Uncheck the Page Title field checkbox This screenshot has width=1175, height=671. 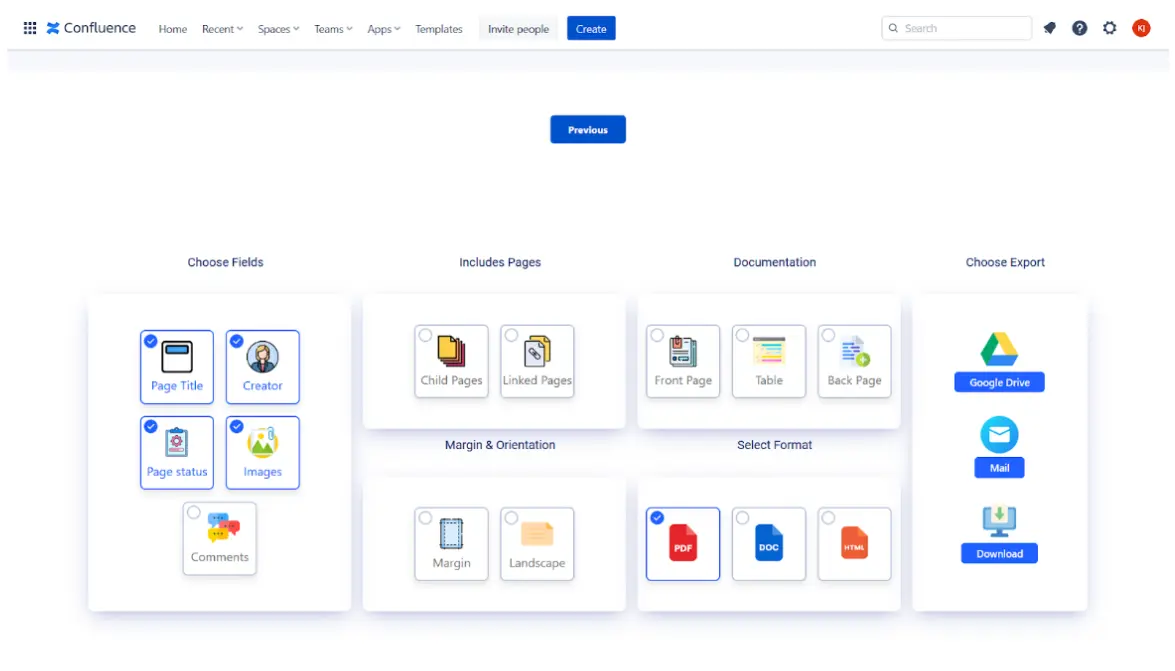150,341
